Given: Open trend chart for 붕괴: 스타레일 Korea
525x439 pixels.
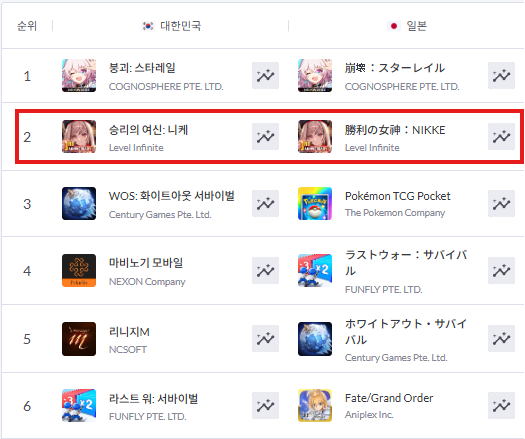Looking at the screenshot, I should coord(265,76).
